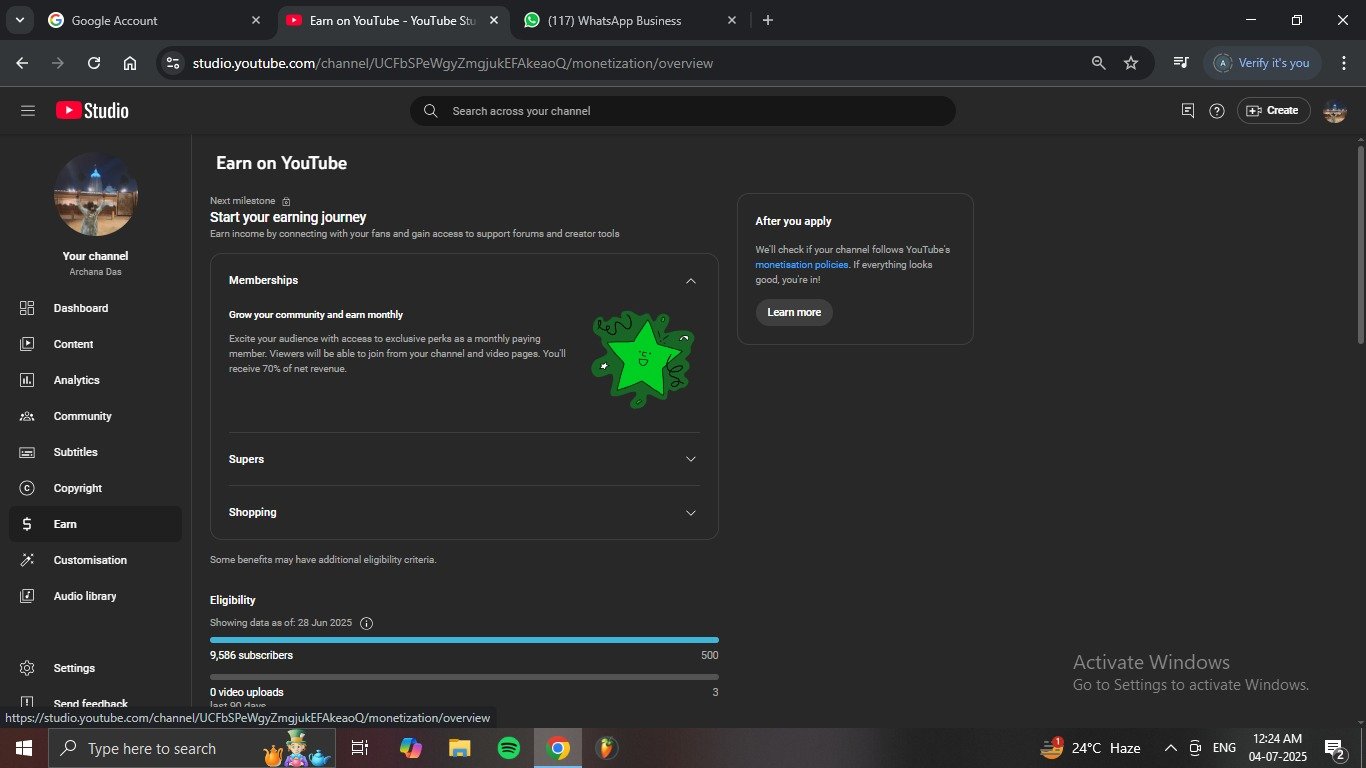Open Customisation page

pos(95,560)
